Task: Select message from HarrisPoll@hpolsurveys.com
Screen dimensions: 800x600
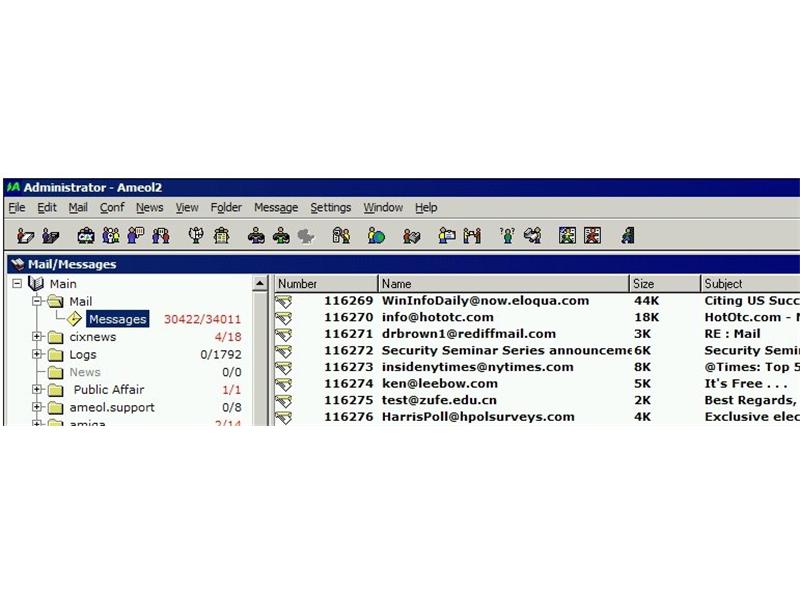Action: (x=538, y=417)
